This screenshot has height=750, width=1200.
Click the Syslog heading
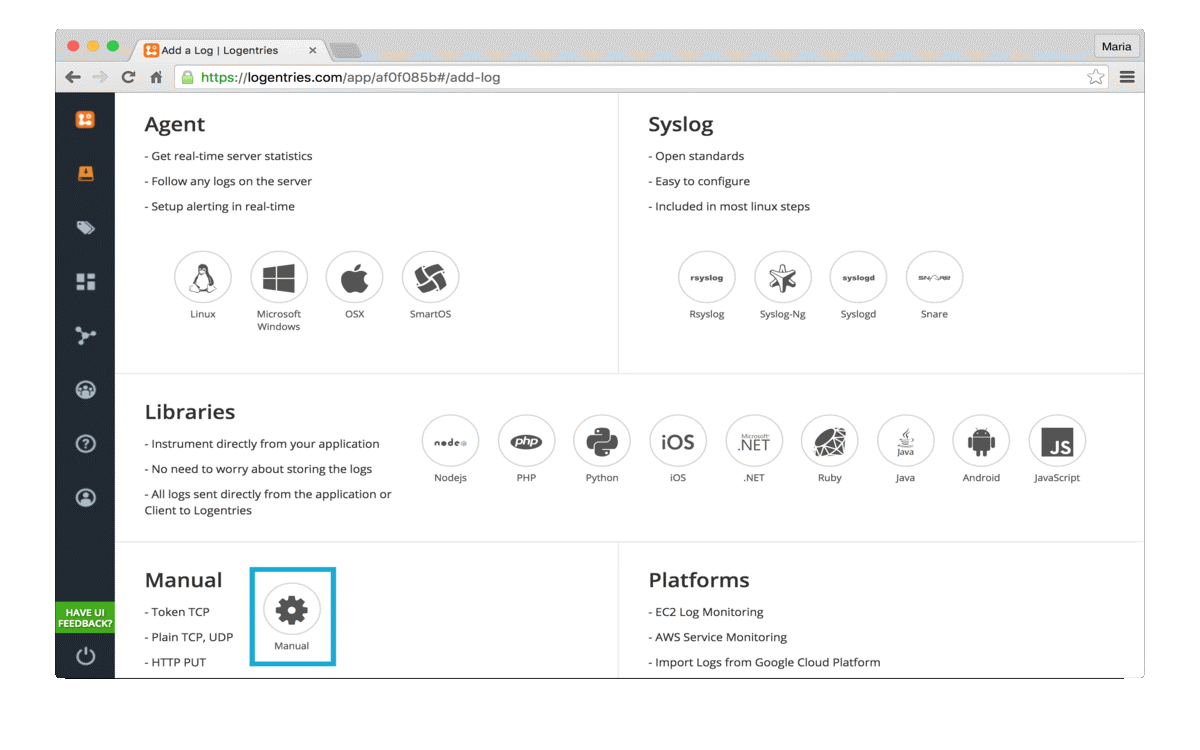(681, 124)
